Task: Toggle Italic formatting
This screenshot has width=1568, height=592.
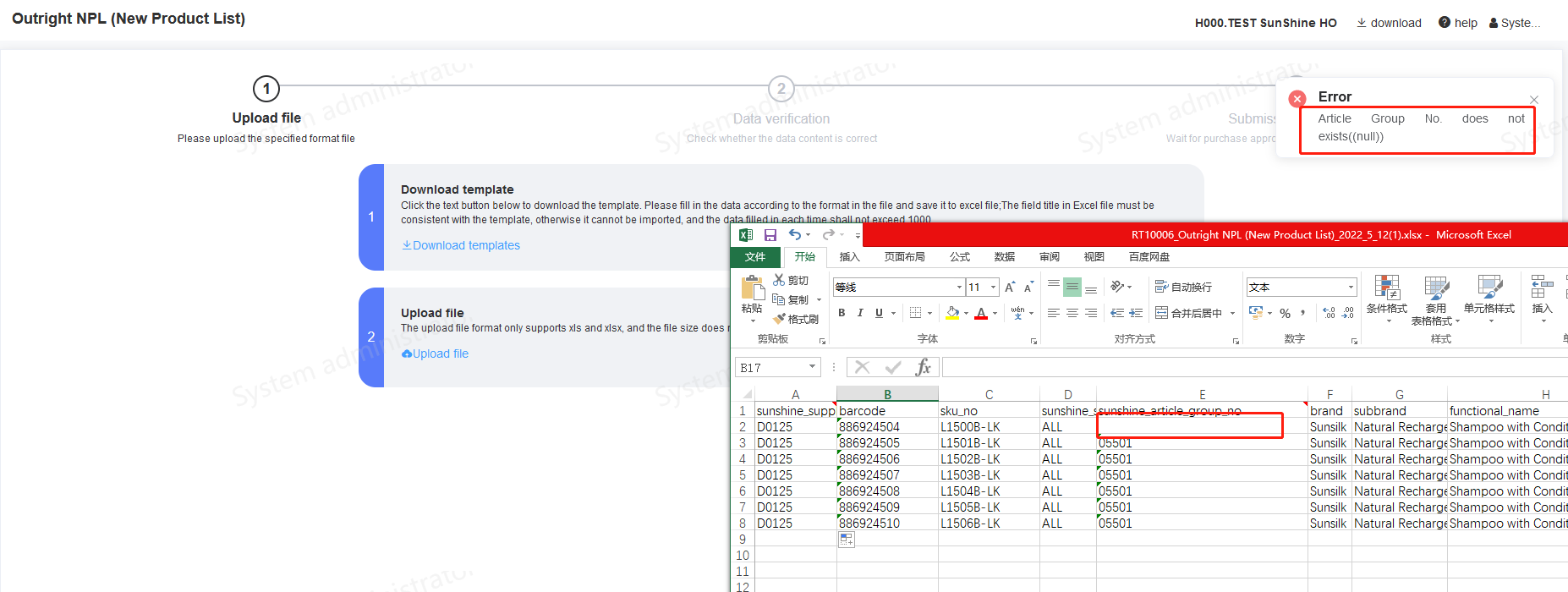Action: [860, 313]
